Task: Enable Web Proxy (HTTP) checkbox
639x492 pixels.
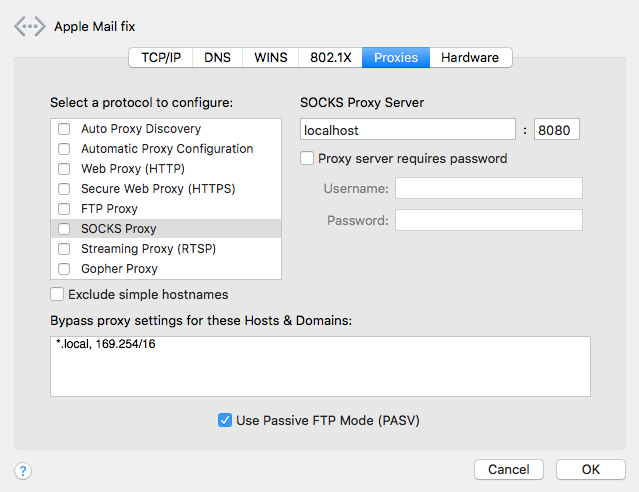Action: pyautogui.click(x=64, y=169)
